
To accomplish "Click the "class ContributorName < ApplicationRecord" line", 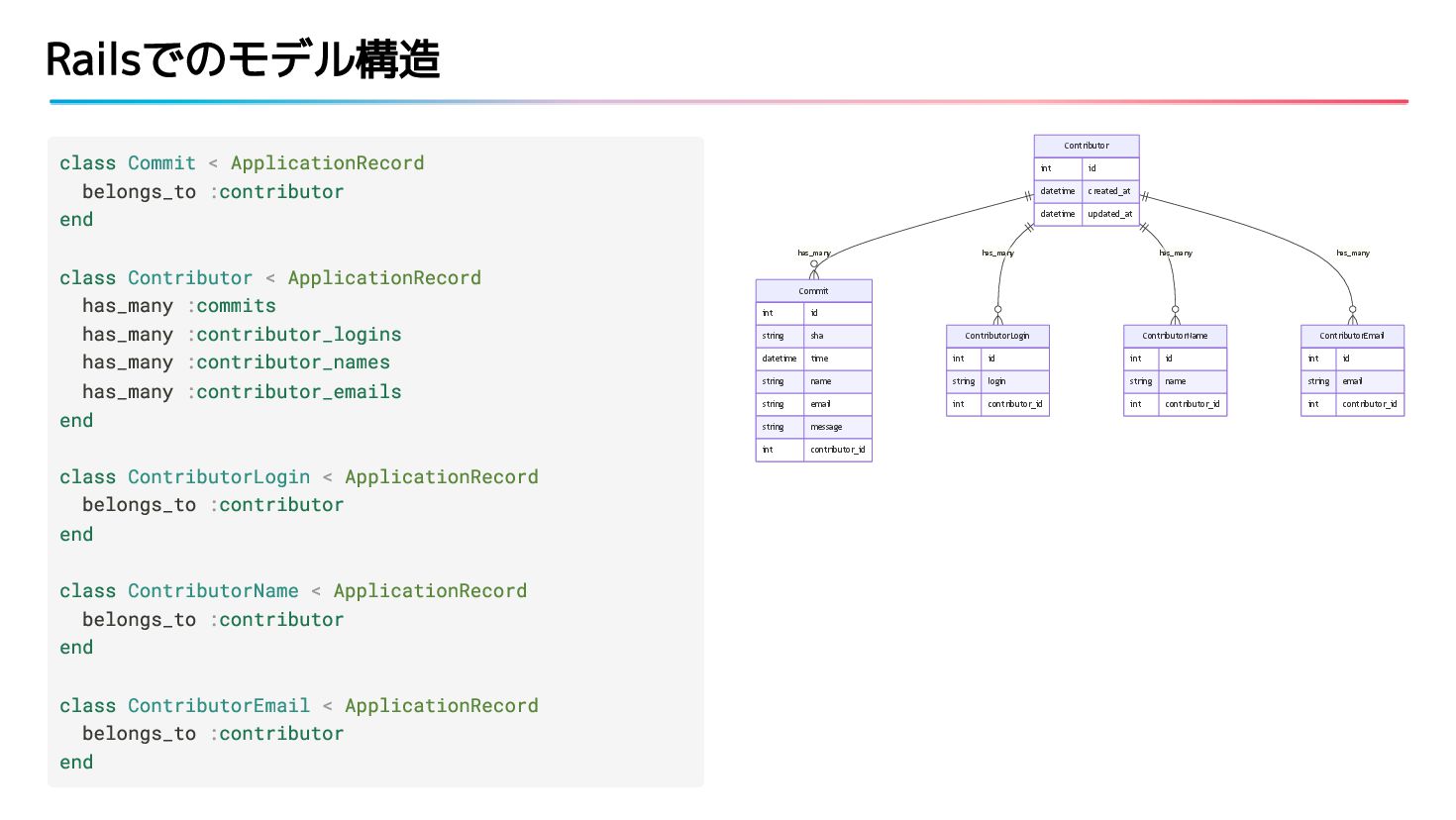I will coord(293,591).
